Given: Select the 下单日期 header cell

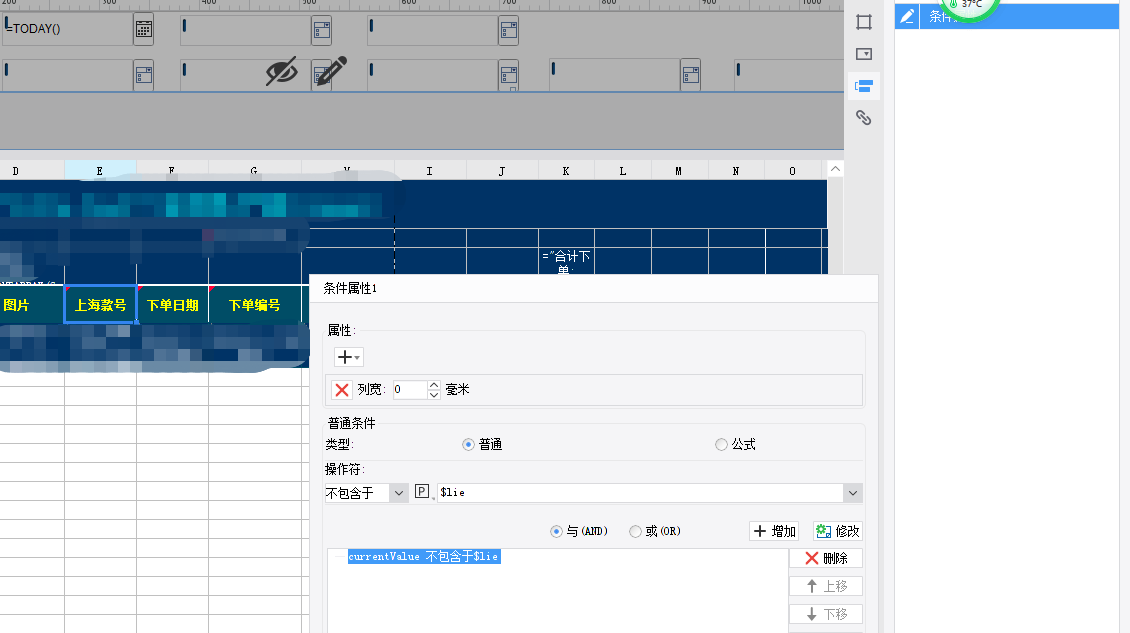Looking at the screenshot, I should pos(172,305).
